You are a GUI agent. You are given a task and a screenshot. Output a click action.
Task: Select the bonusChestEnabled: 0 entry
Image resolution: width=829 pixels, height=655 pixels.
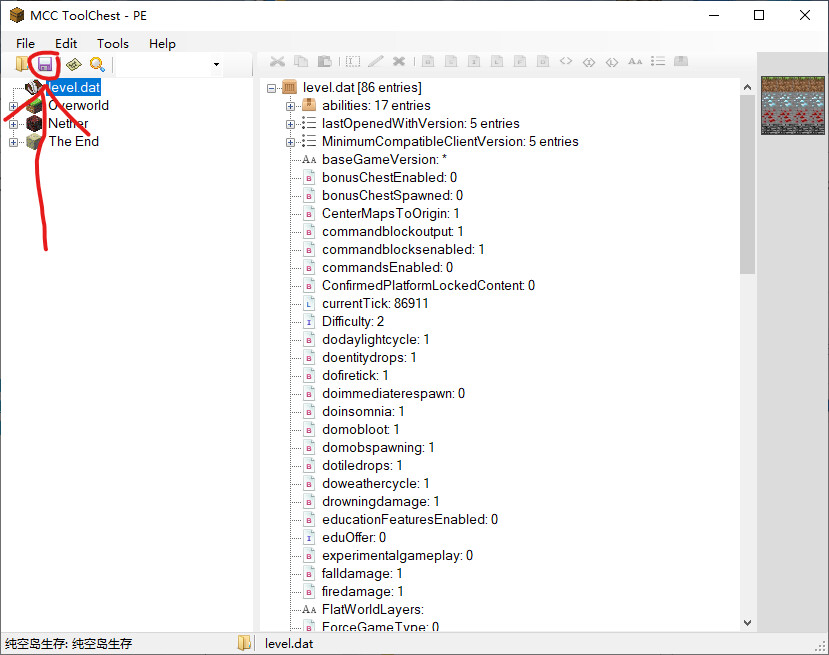390,177
